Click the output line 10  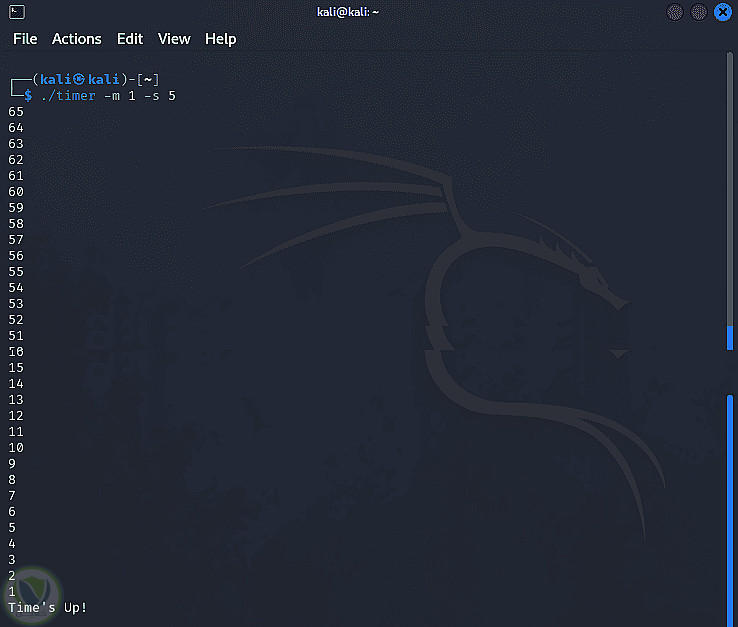coord(16,448)
